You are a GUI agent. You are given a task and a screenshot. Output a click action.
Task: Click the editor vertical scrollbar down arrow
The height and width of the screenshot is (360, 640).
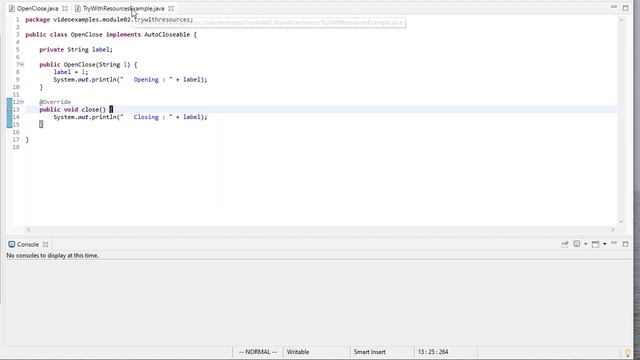click(x=621, y=221)
